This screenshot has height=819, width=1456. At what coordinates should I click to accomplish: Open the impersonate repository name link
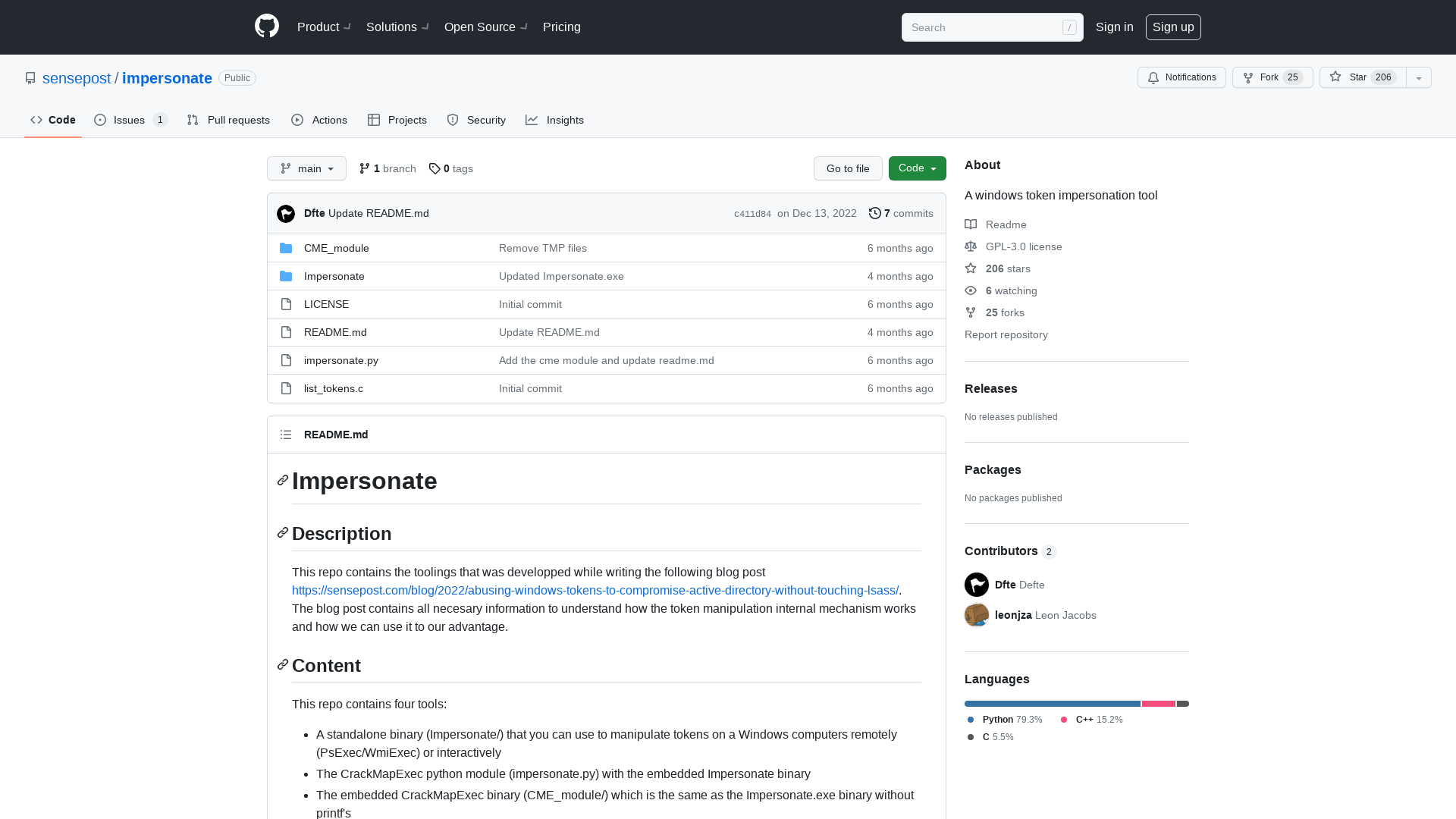167,78
